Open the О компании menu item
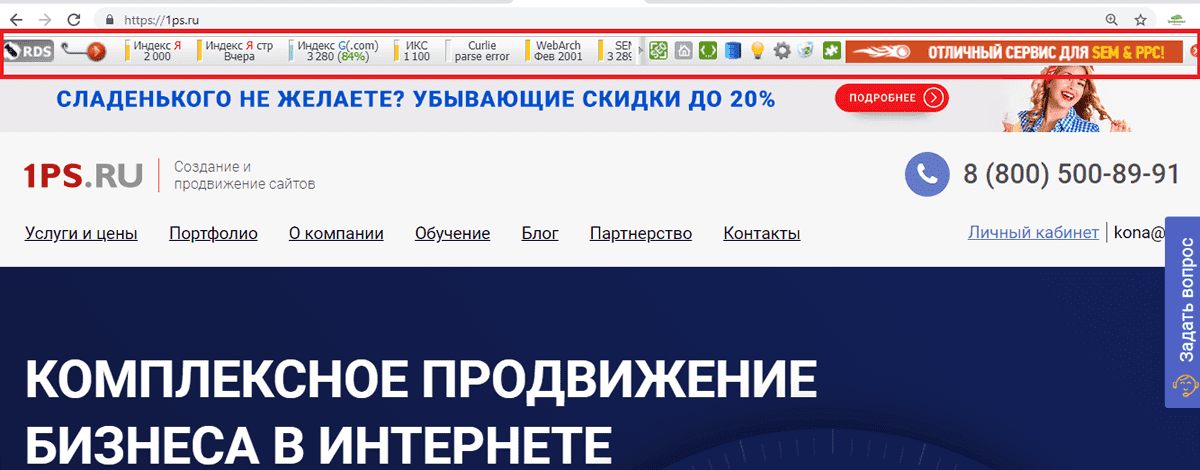 pyautogui.click(x=336, y=234)
